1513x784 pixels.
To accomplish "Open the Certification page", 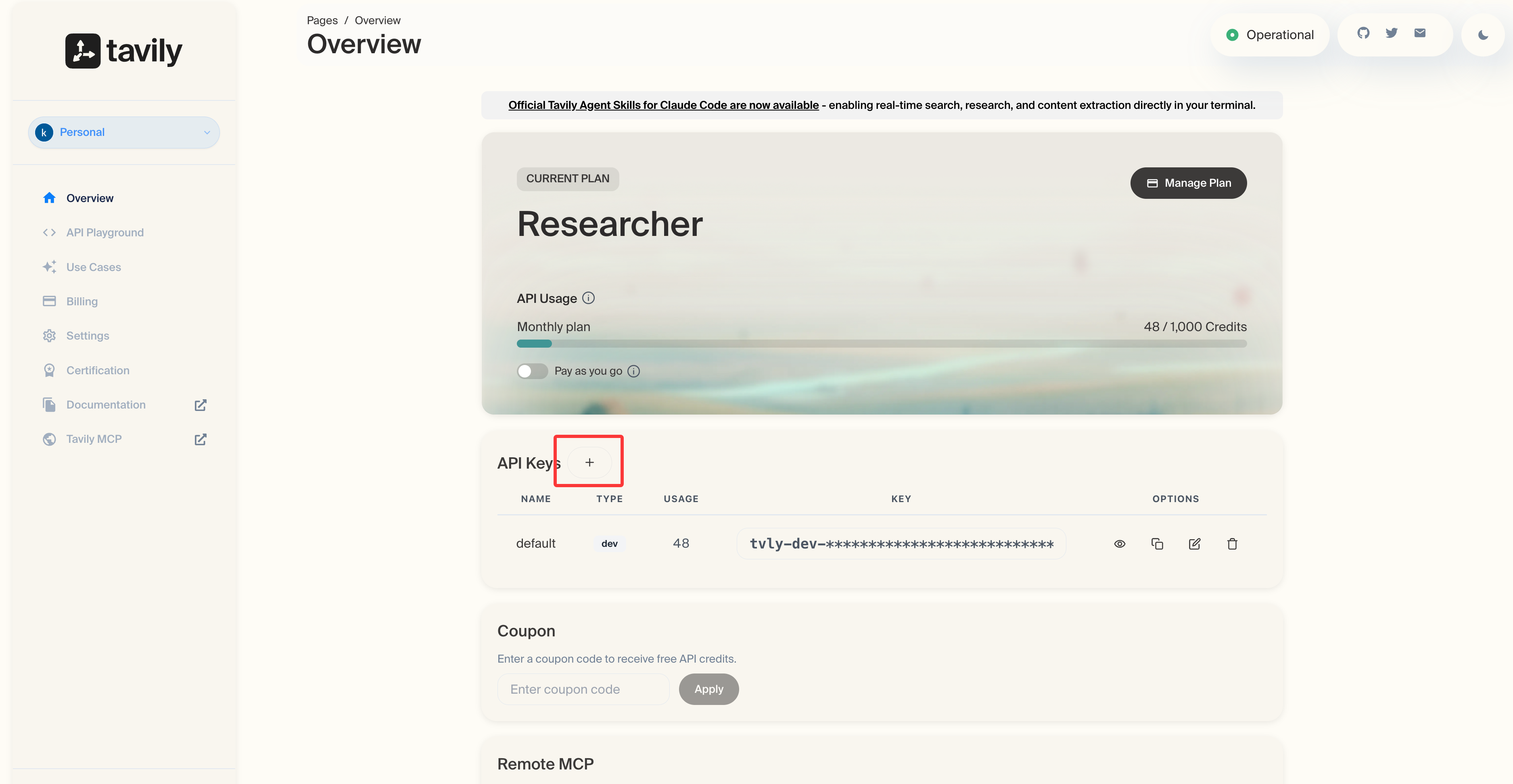I will [x=98, y=371].
